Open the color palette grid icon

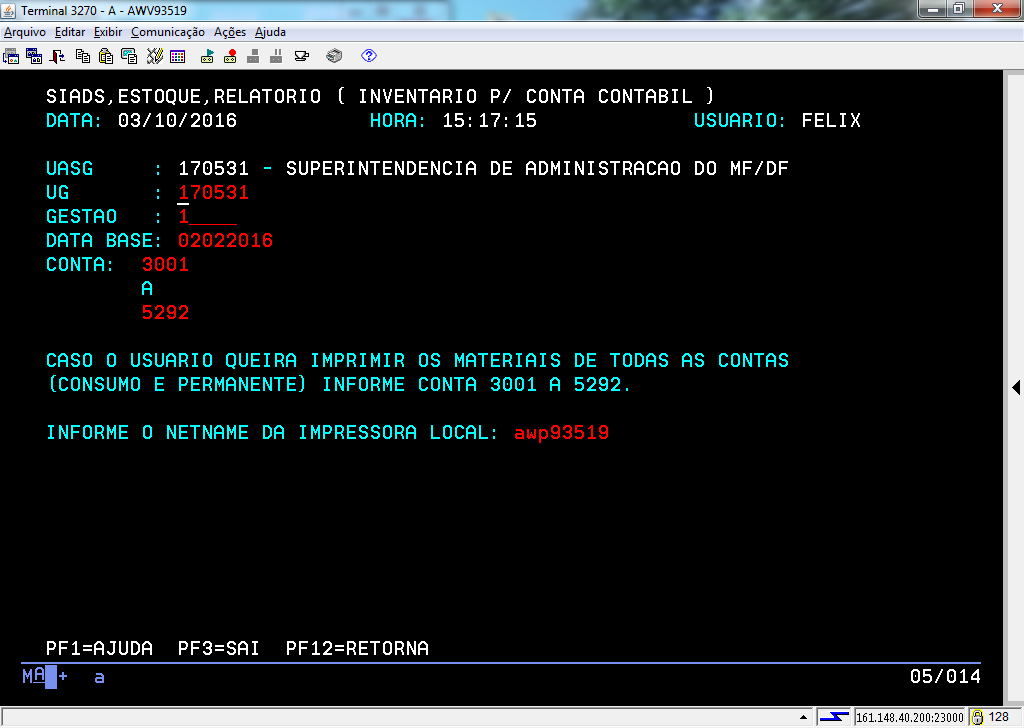(178, 57)
